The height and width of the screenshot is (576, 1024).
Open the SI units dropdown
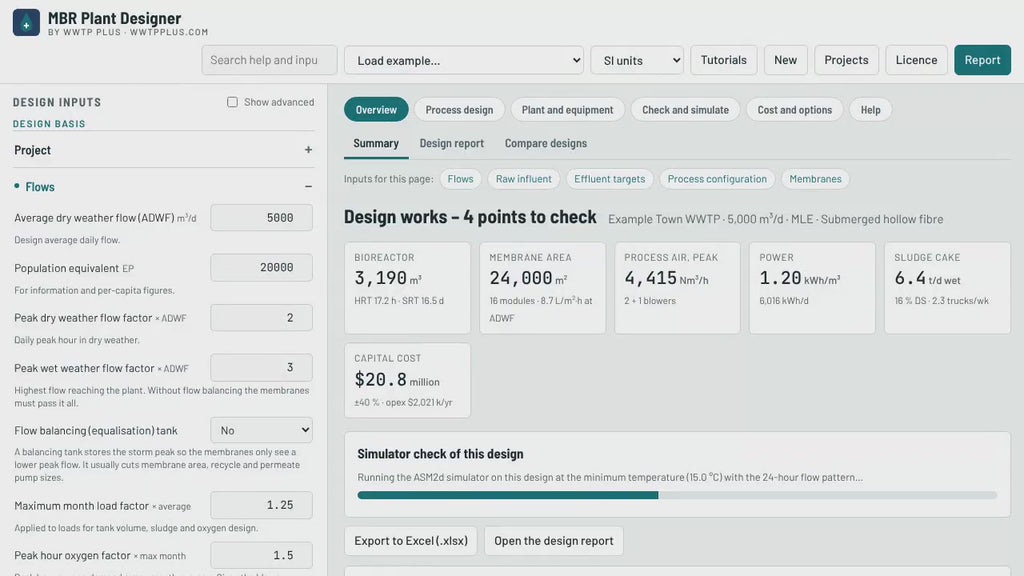(637, 60)
